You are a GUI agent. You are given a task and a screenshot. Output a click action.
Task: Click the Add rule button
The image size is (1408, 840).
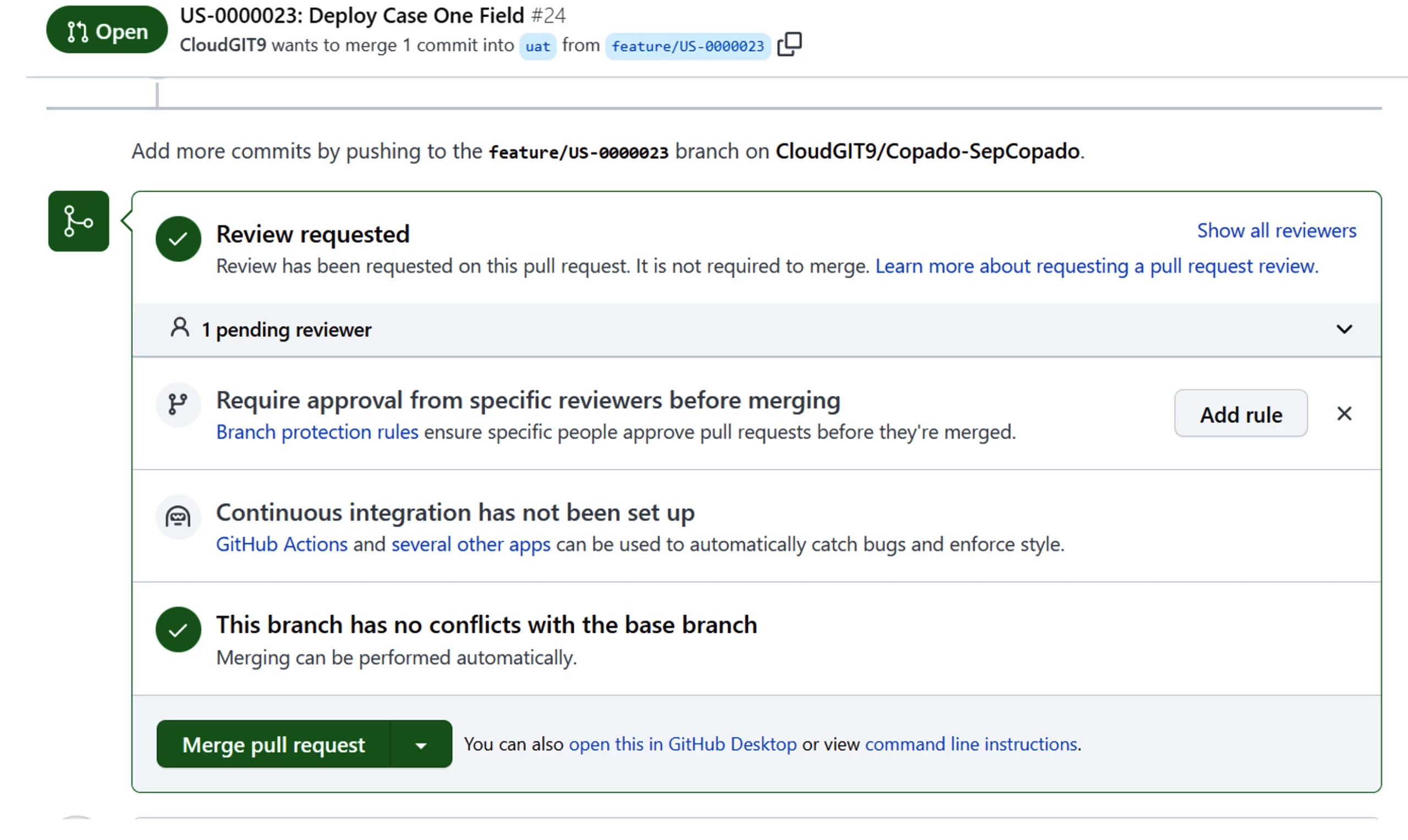point(1240,414)
